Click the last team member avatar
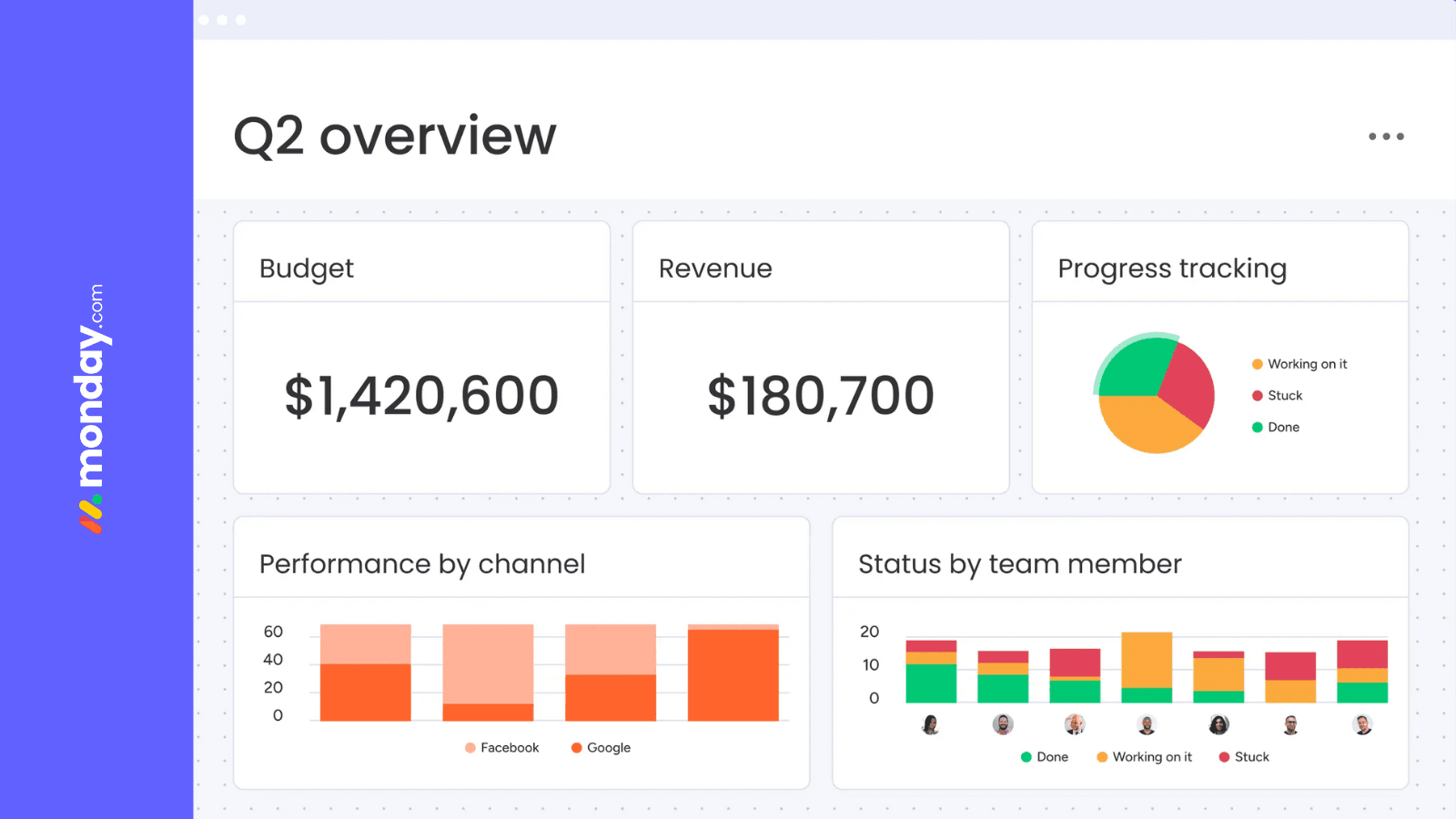Image resolution: width=1456 pixels, height=819 pixels. click(1362, 725)
